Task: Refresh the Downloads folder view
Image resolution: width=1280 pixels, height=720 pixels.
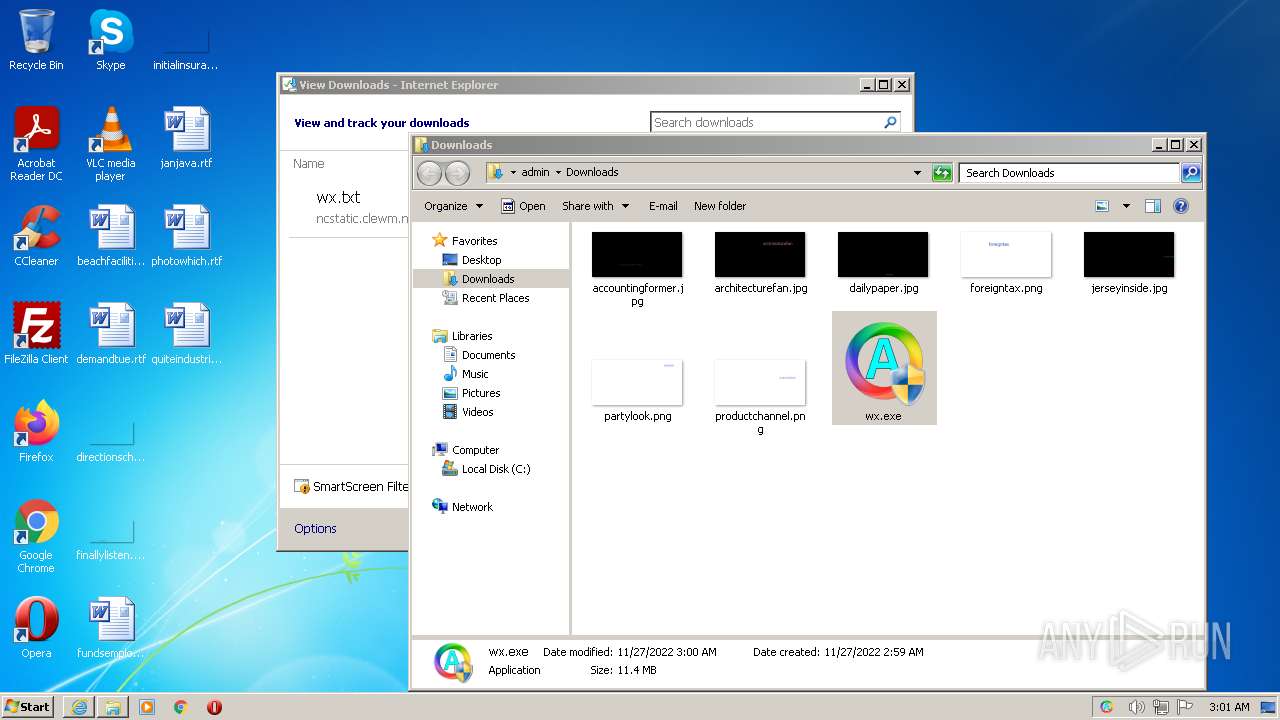Action: 942,173
